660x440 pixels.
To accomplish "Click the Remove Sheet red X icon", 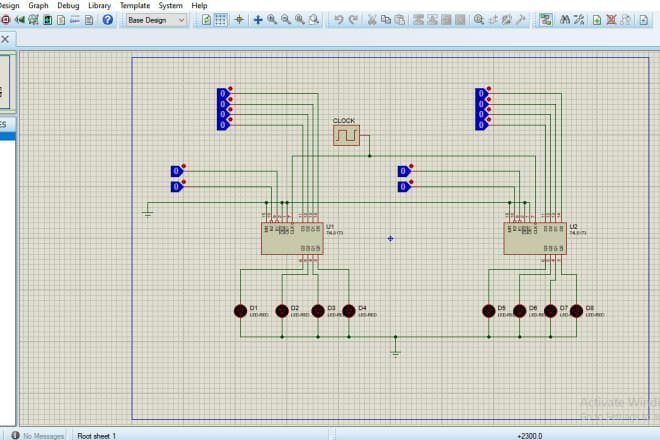I will pyautogui.click(x=611, y=20).
